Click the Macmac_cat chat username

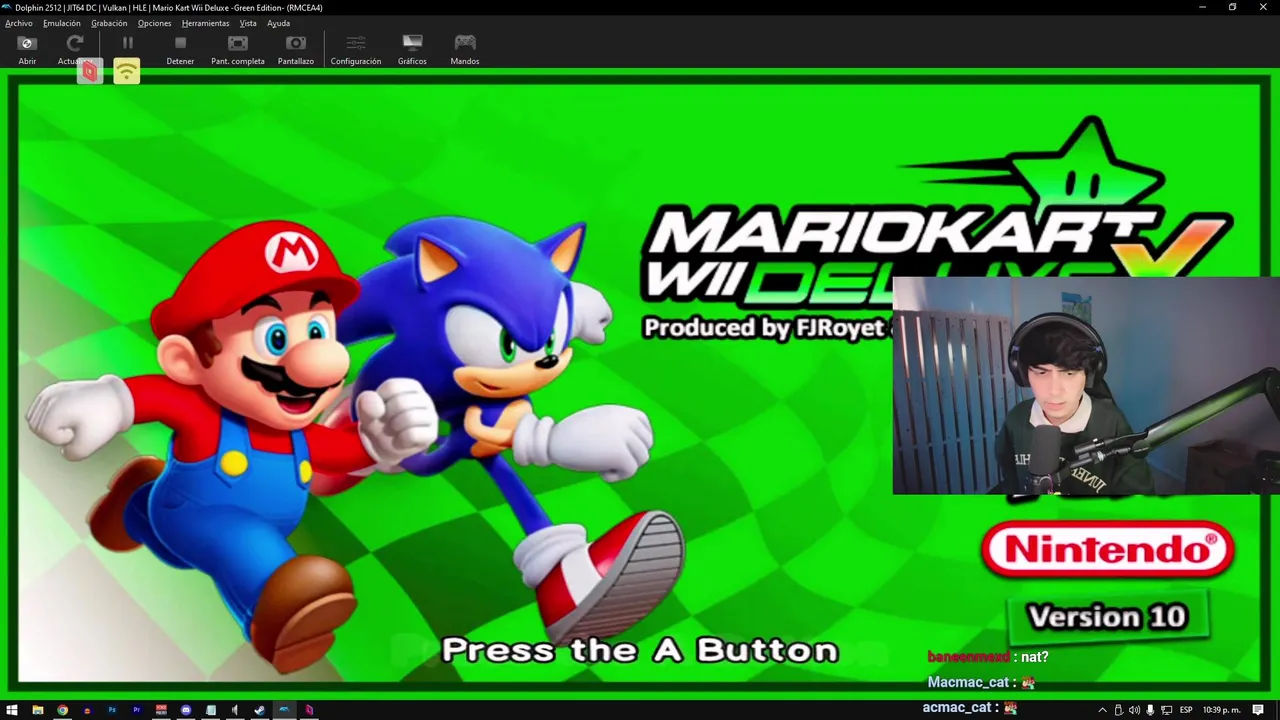[968, 682]
